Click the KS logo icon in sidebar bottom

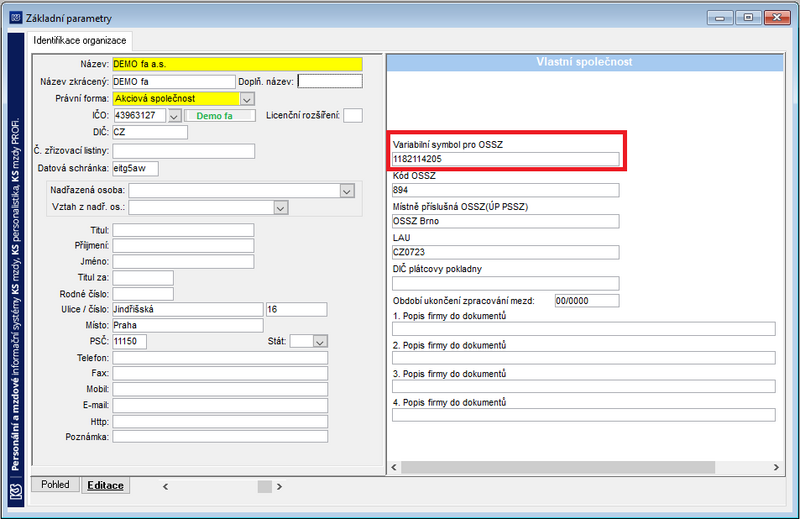(16, 491)
